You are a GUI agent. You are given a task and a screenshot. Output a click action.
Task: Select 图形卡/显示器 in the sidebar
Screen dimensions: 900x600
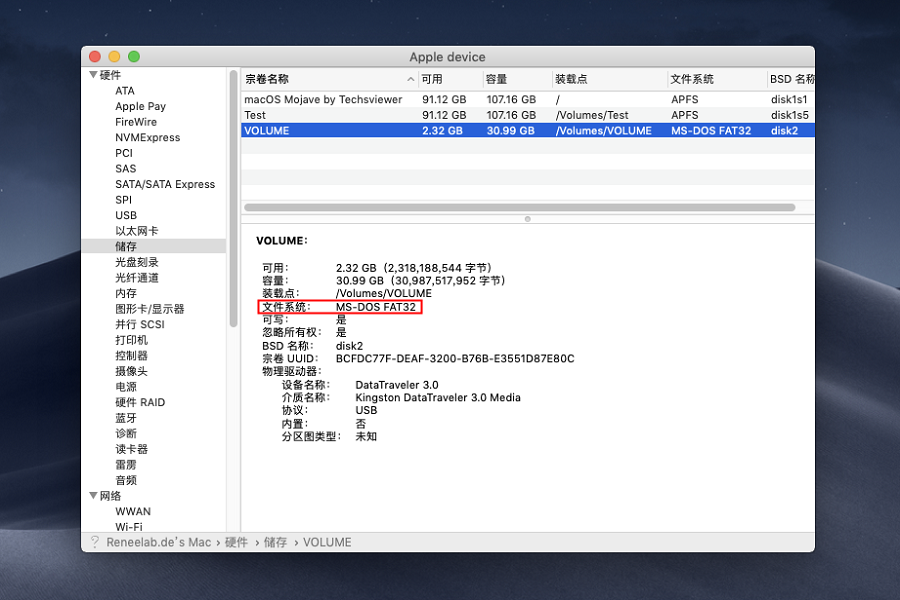pyautogui.click(x=149, y=308)
